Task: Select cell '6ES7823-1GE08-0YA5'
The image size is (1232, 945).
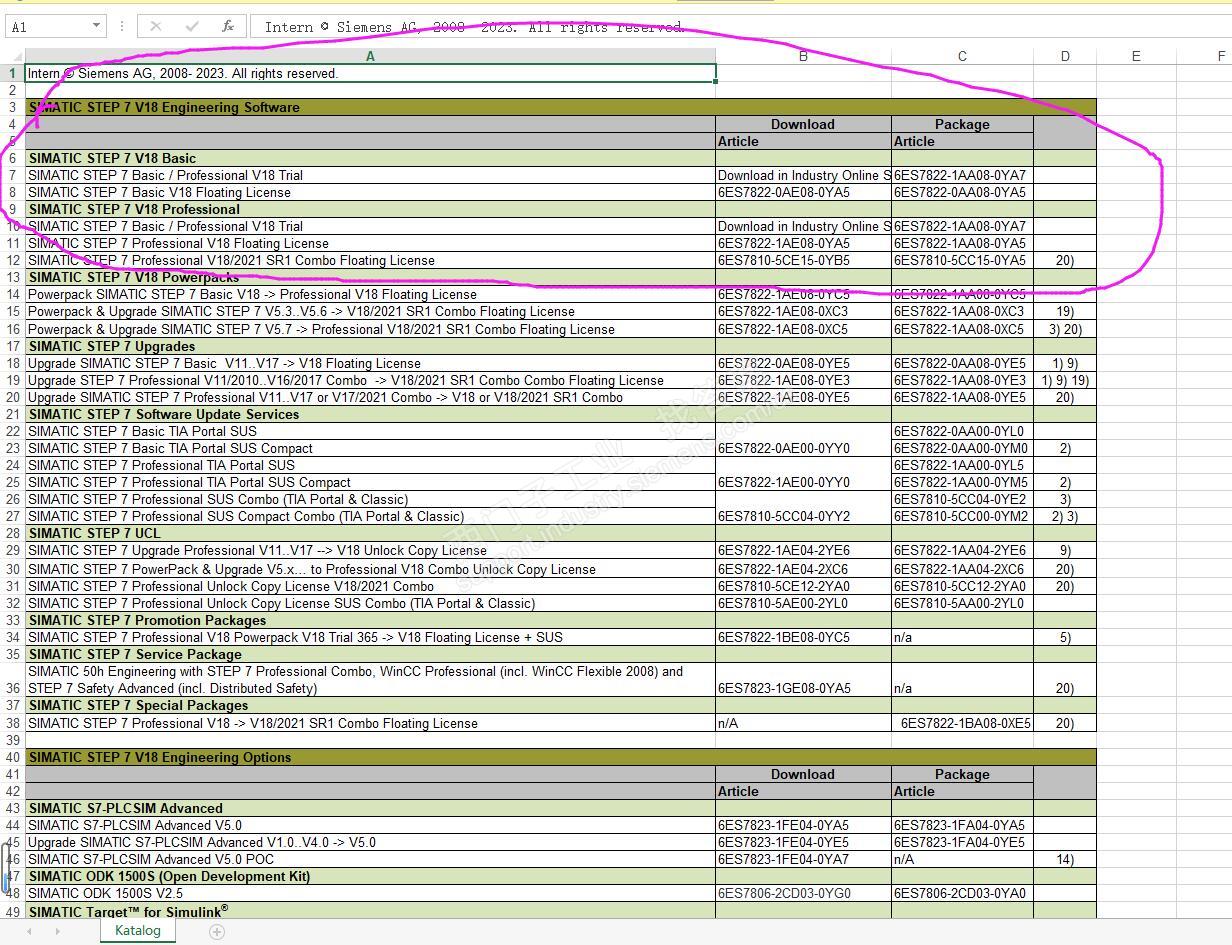Action: pos(803,680)
